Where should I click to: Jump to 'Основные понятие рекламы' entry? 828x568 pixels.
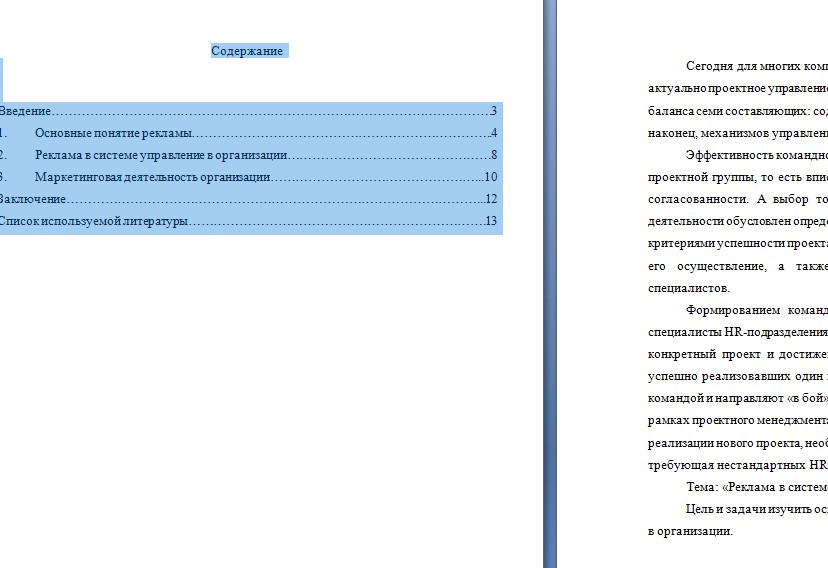[x=112, y=133]
